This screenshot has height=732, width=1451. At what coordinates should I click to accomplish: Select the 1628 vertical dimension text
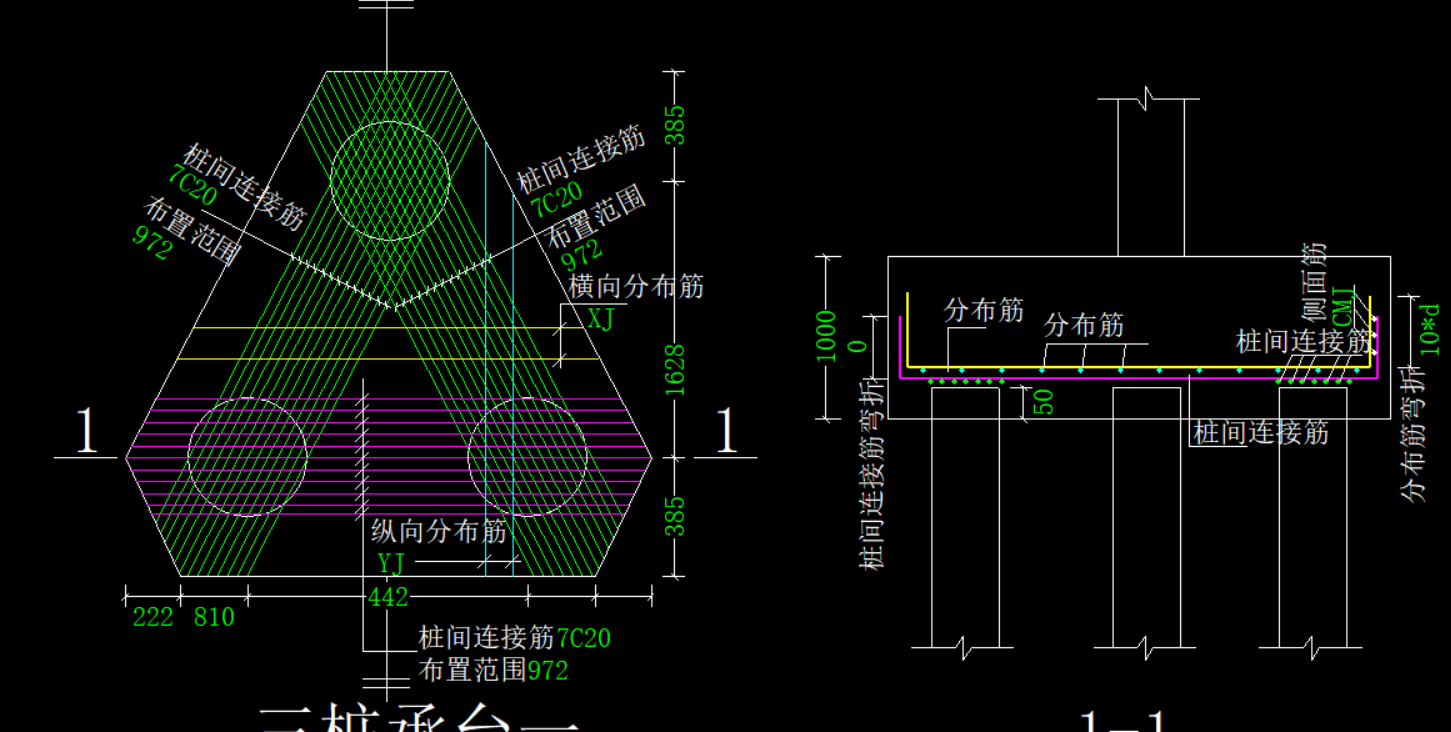[676, 370]
